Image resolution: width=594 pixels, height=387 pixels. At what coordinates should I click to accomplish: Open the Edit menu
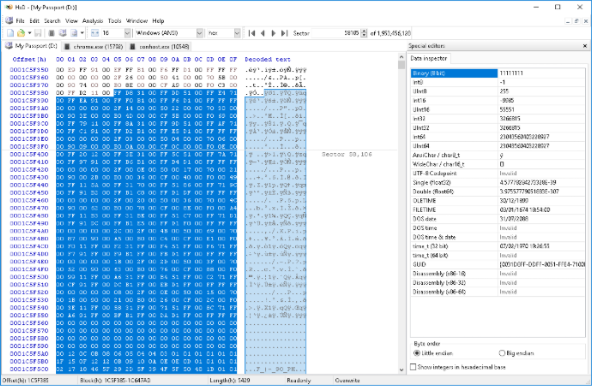(34, 21)
